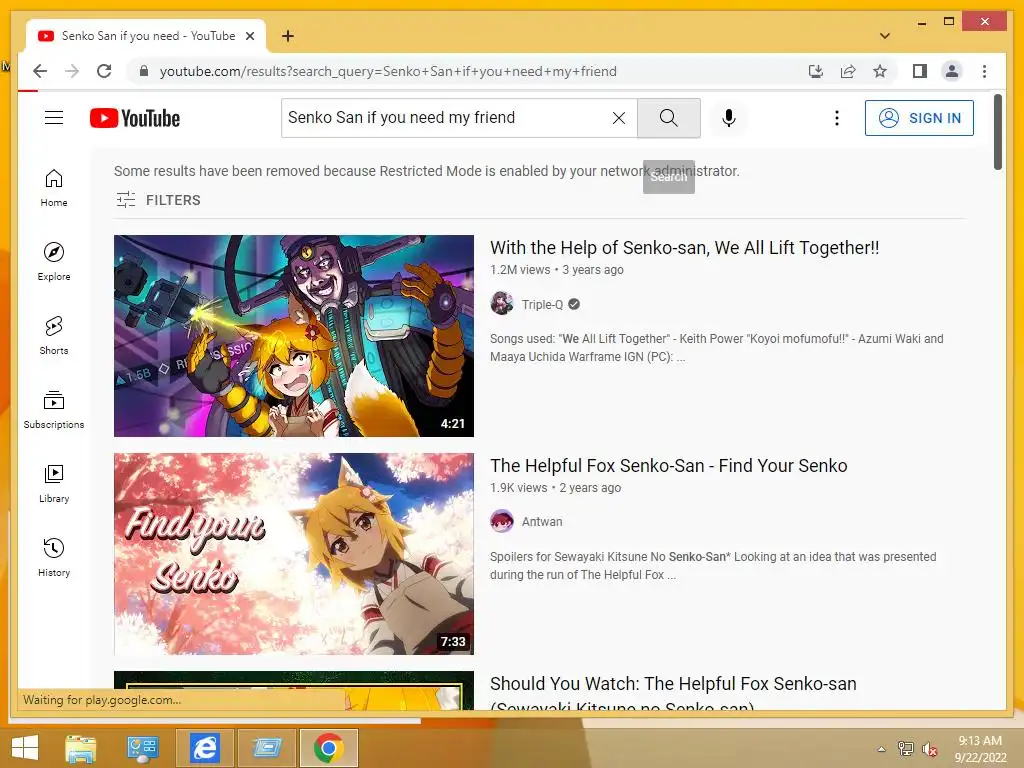Open the Windows Start button

[25, 748]
